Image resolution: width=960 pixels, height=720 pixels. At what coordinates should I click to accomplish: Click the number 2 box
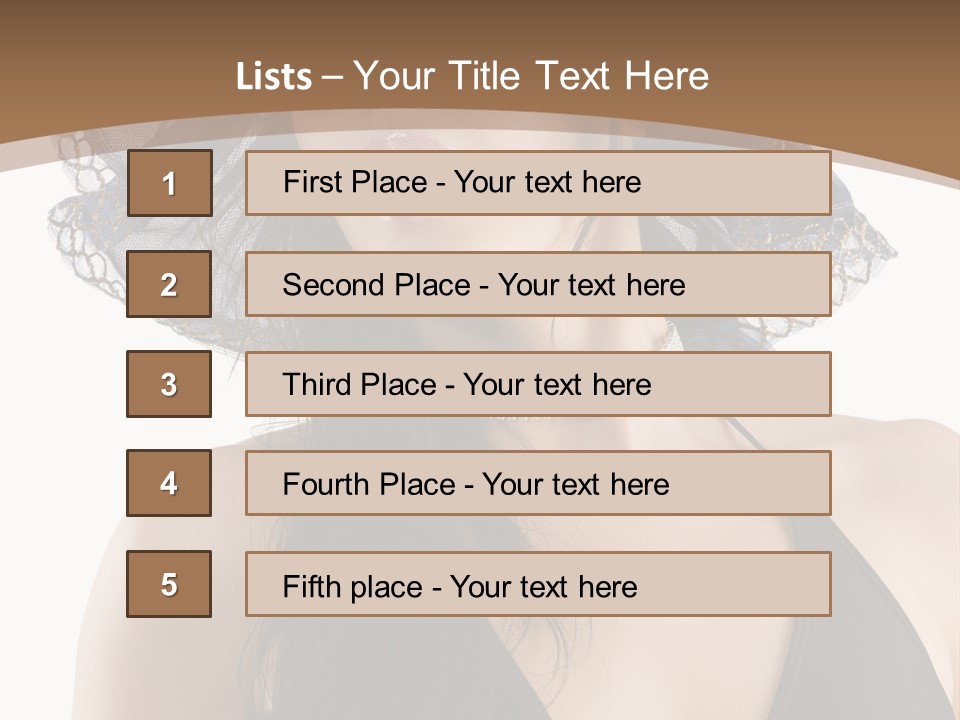tap(169, 284)
